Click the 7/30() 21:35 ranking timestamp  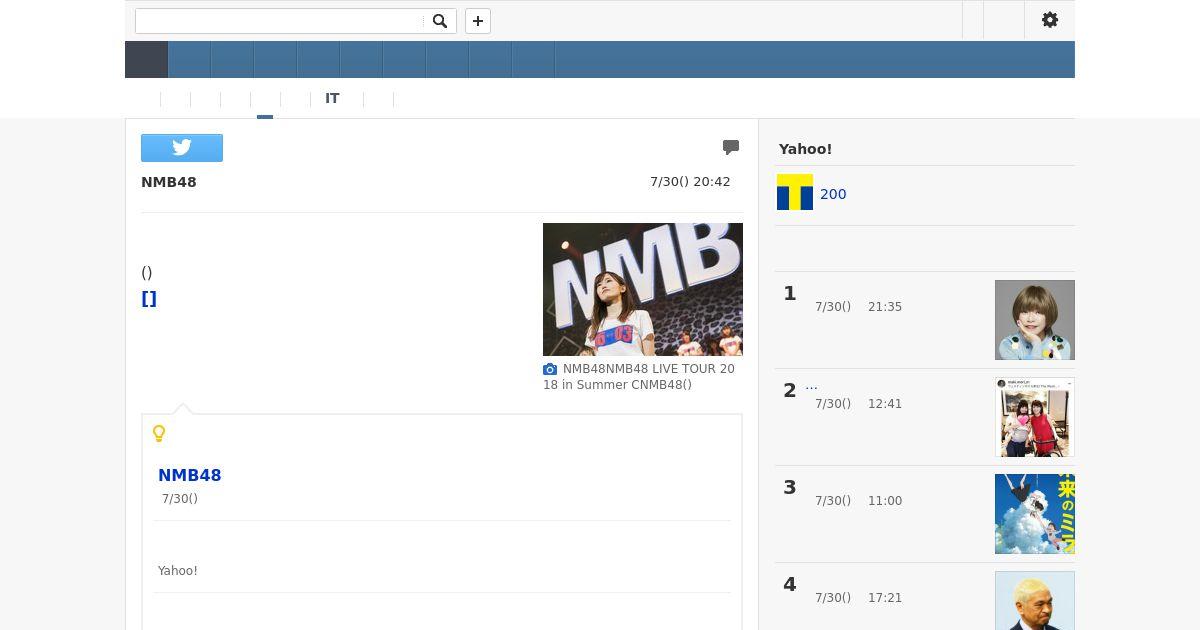click(858, 307)
